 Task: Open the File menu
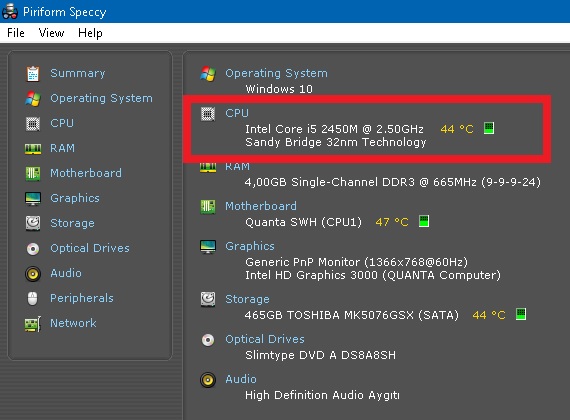(x=16, y=33)
